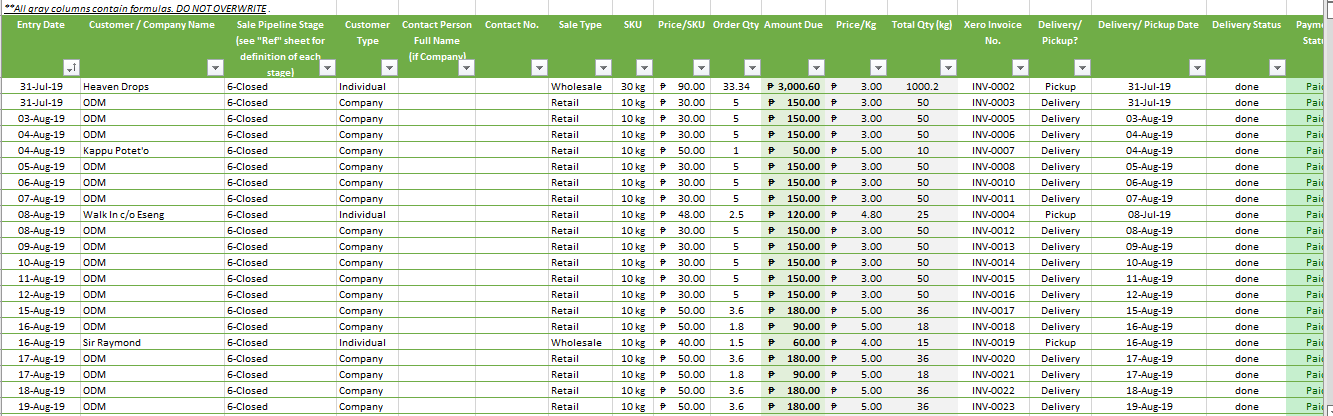Image resolution: width=1333 pixels, height=416 pixels.
Task: Open the Amount Due filter arrow
Action: (816, 67)
